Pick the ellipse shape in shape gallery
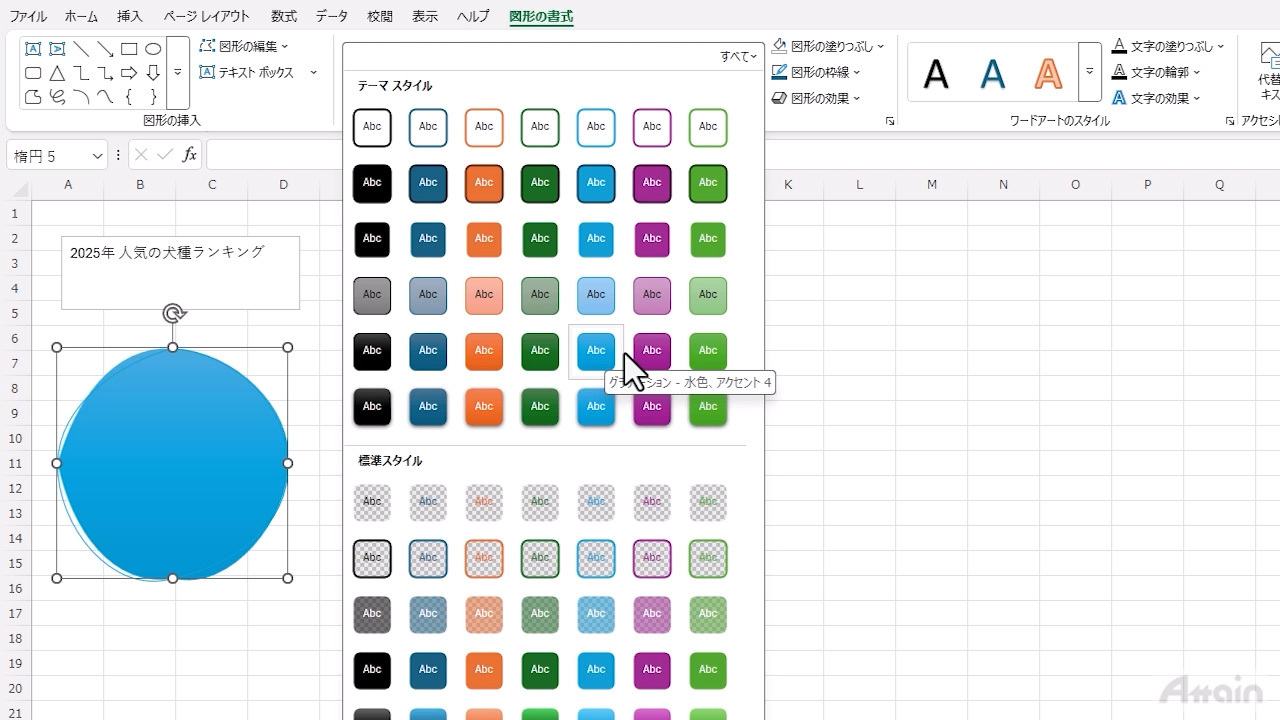 tap(153, 49)
